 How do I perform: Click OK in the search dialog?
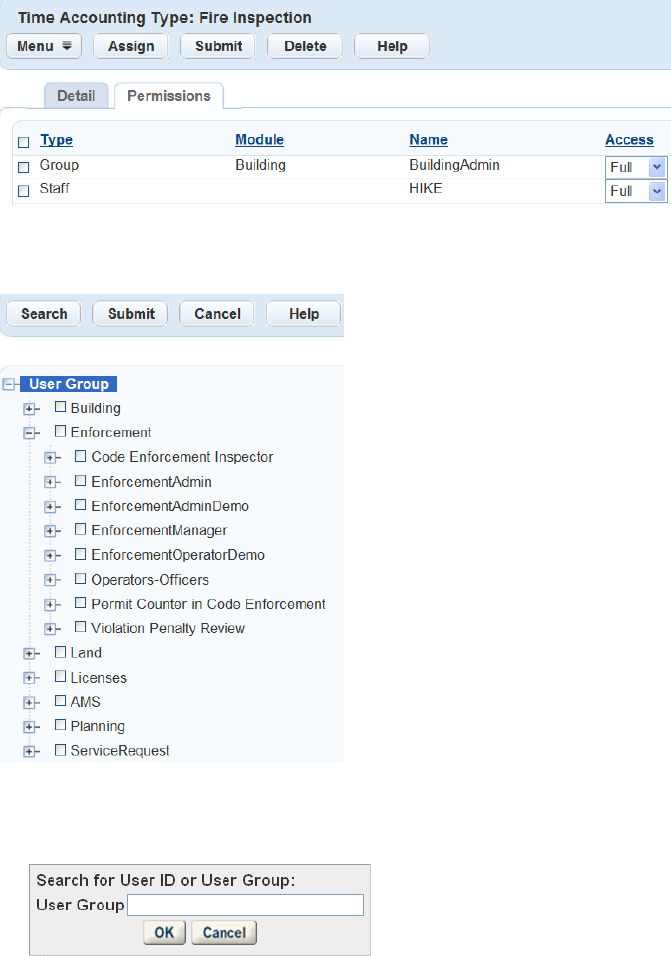pyautogui.click(x=164, y=932)
